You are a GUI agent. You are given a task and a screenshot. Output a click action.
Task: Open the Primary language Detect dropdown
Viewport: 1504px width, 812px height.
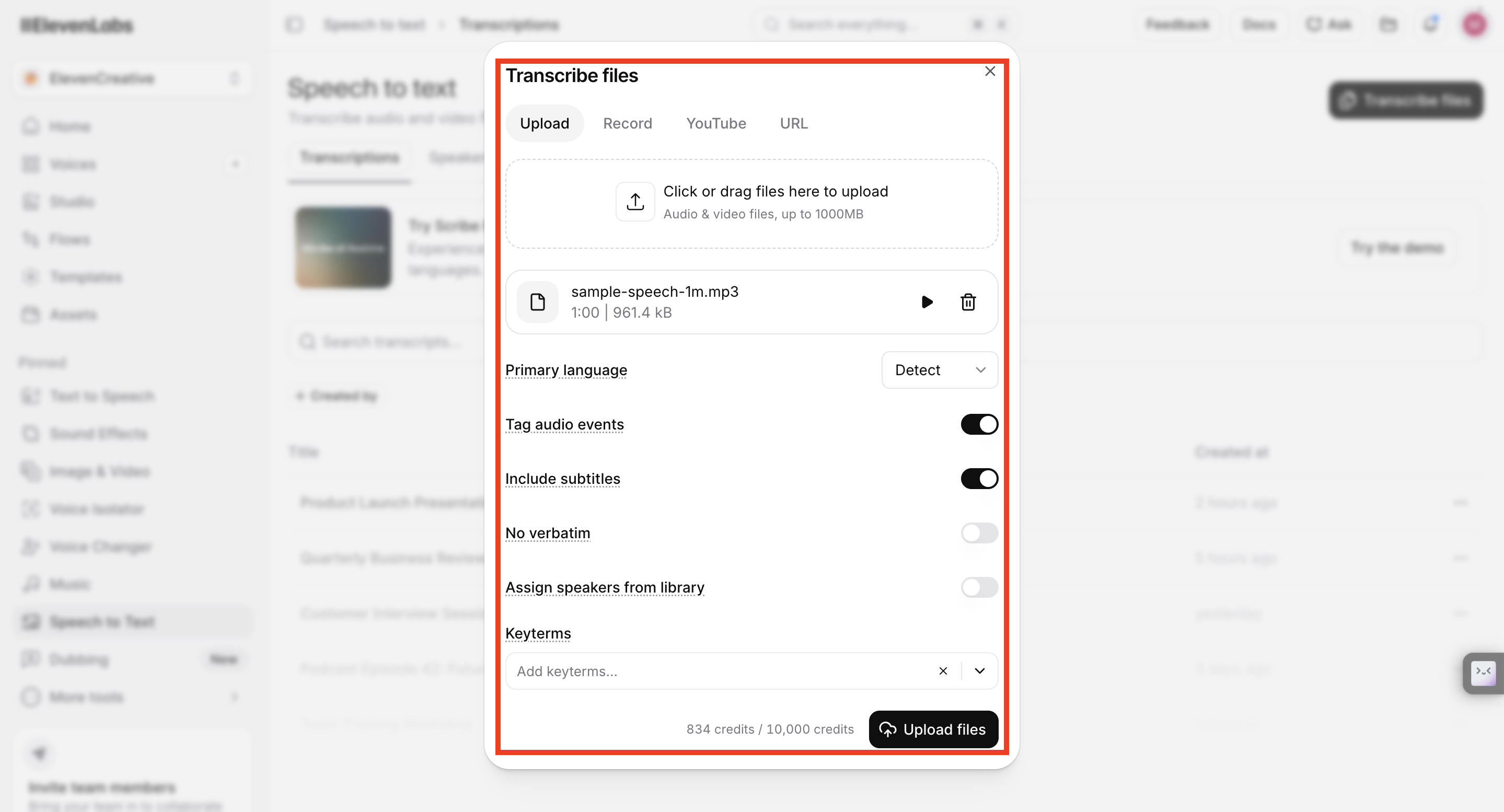click(x=940, y=369)
